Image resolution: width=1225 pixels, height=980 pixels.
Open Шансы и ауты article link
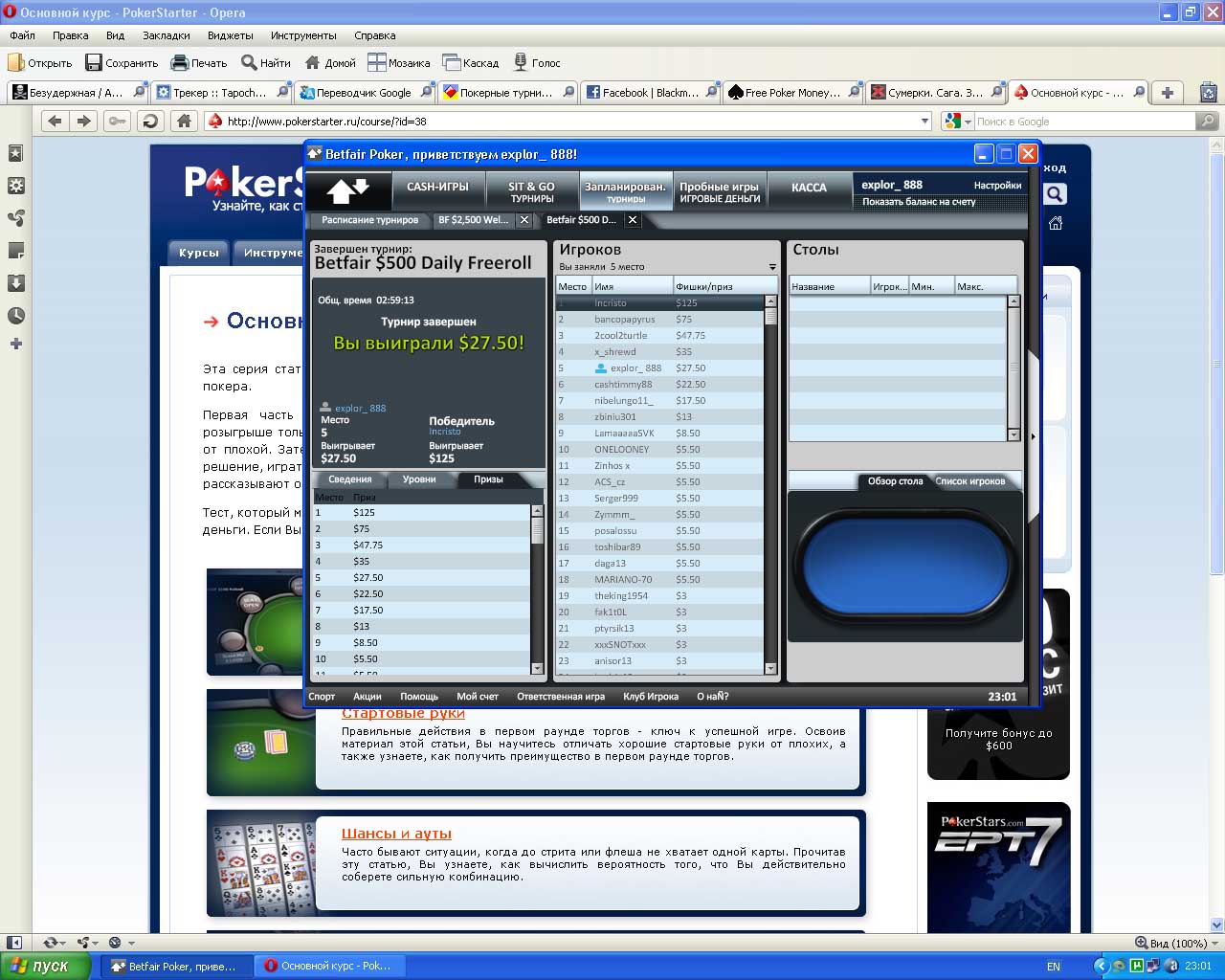(396, 834)
